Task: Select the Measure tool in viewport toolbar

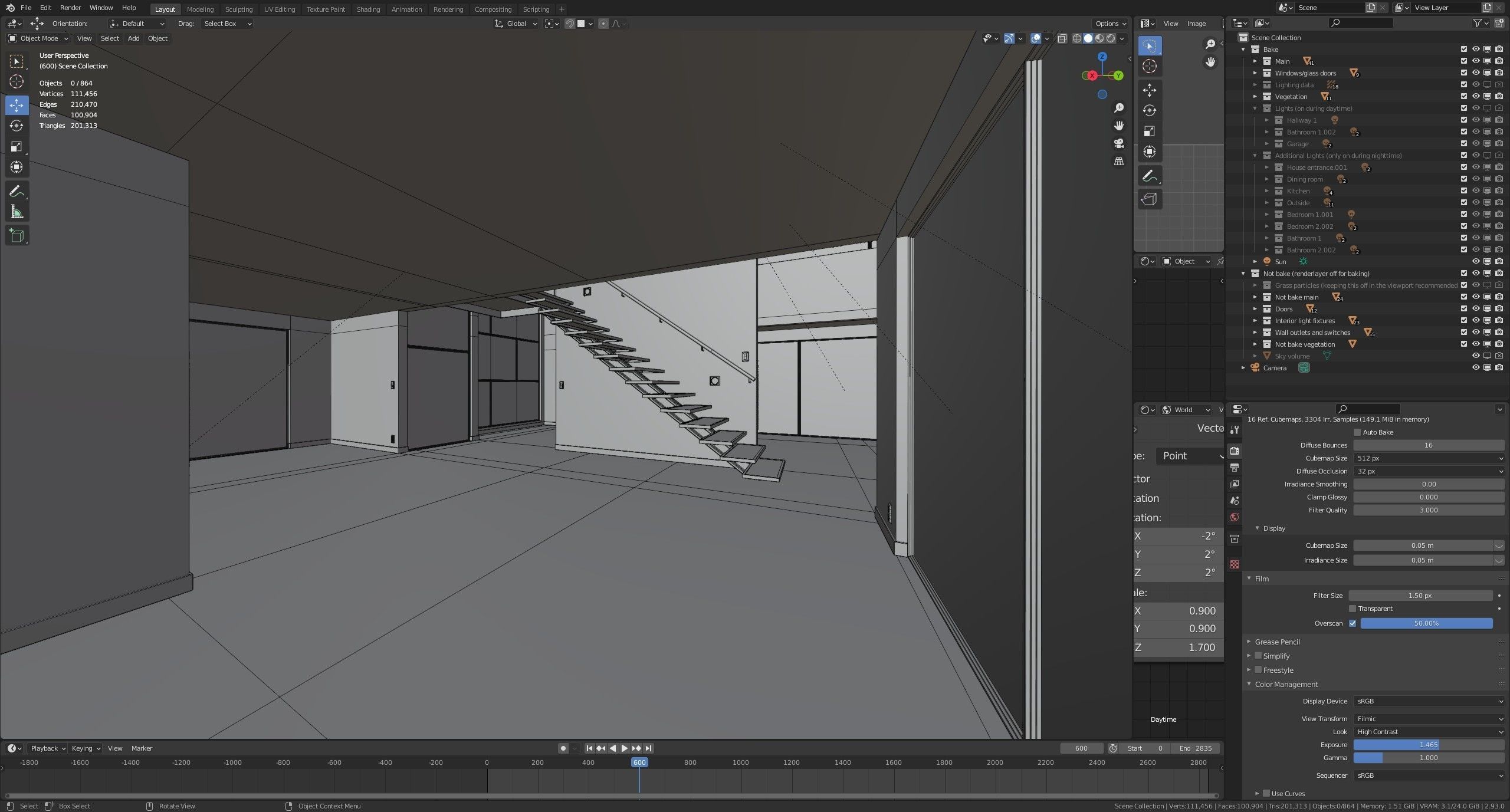Action: 17,212
